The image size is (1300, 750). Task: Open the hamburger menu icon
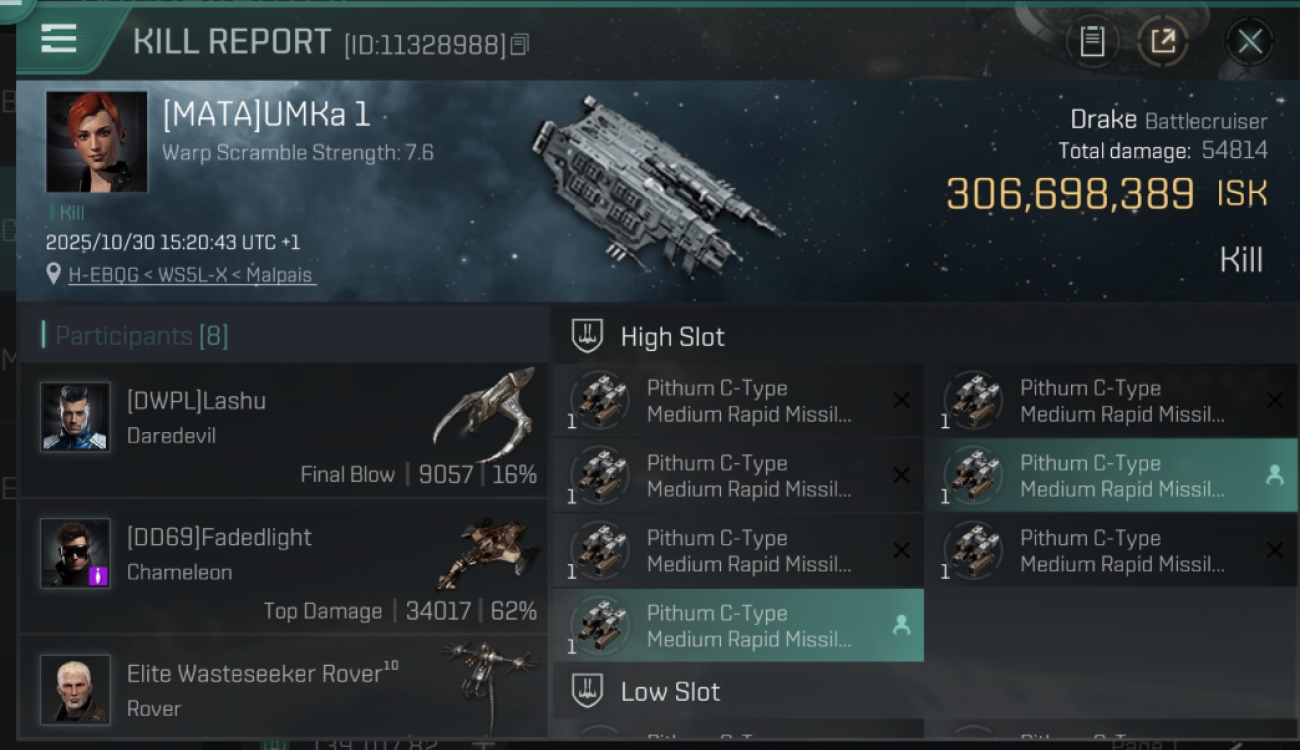[58, 38]
